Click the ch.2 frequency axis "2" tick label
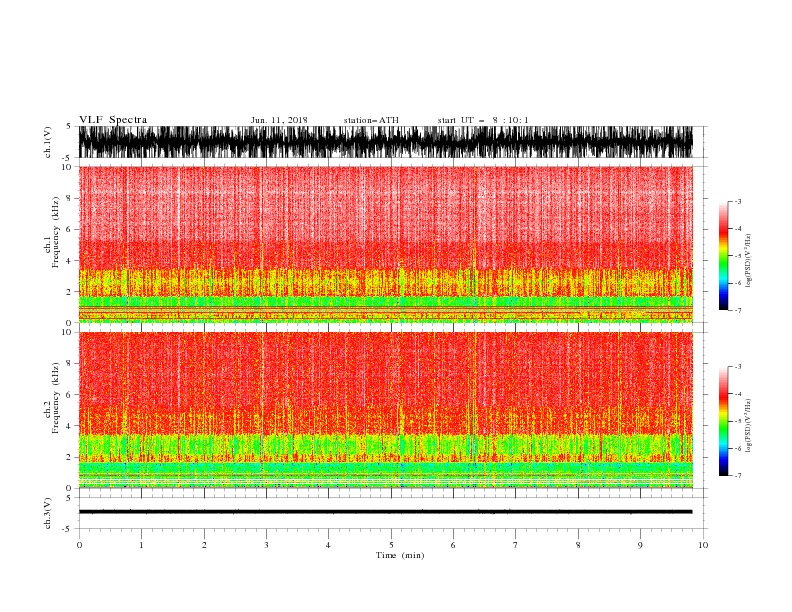Image resolution: width=792 pixels, height=612 pixels. (69, 457)
